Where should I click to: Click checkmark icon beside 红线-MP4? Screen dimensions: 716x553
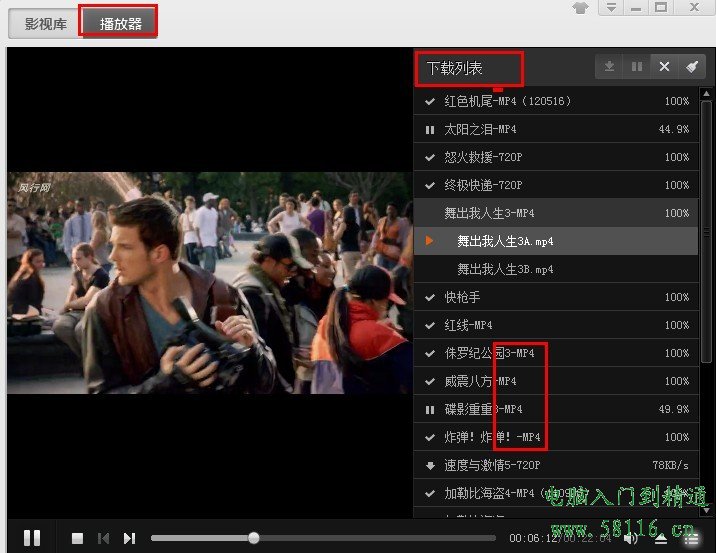click(430, 326)
